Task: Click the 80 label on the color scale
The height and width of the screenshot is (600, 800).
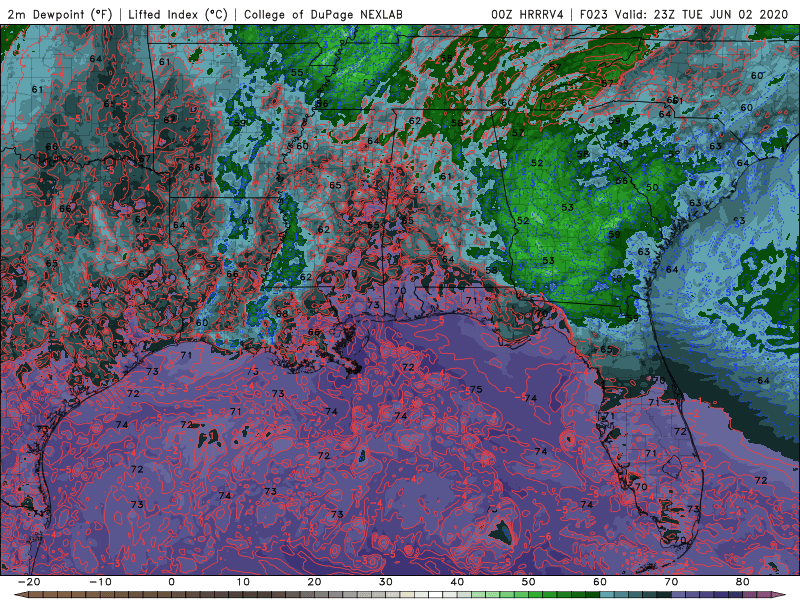Action: [x=743, y=582]
